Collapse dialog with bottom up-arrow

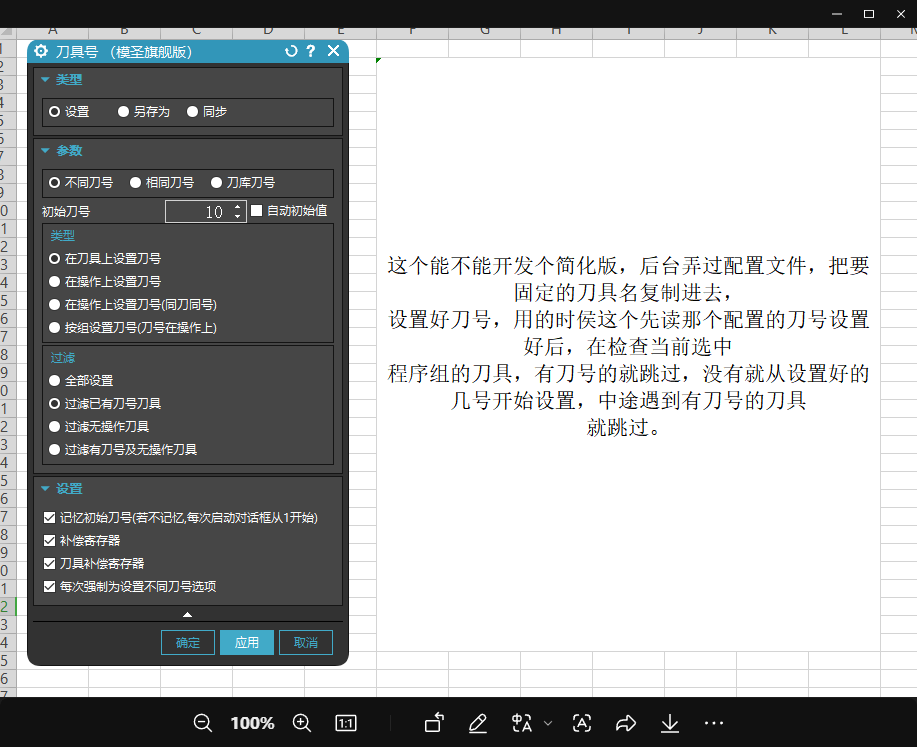tap(187, 614)
